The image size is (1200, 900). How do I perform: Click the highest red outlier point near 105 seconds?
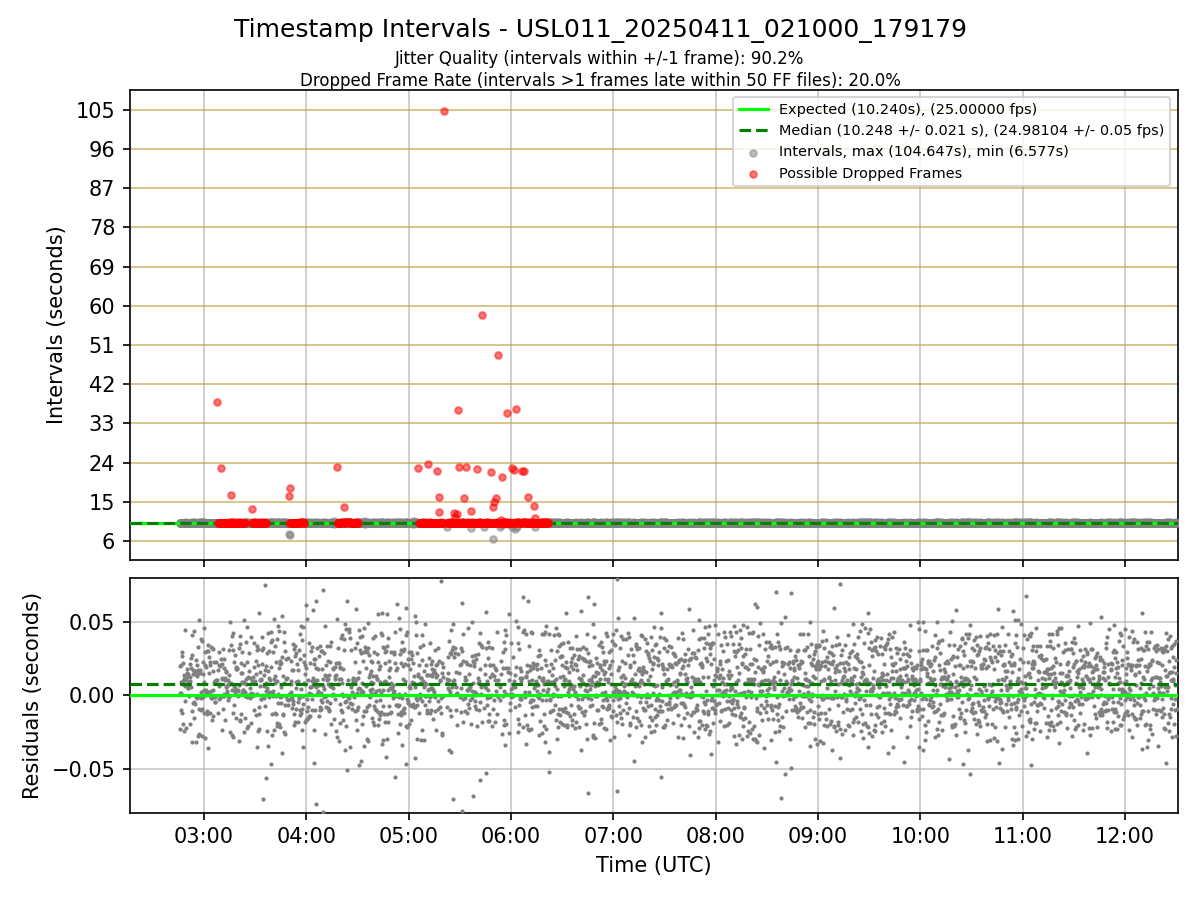point(444,111)
